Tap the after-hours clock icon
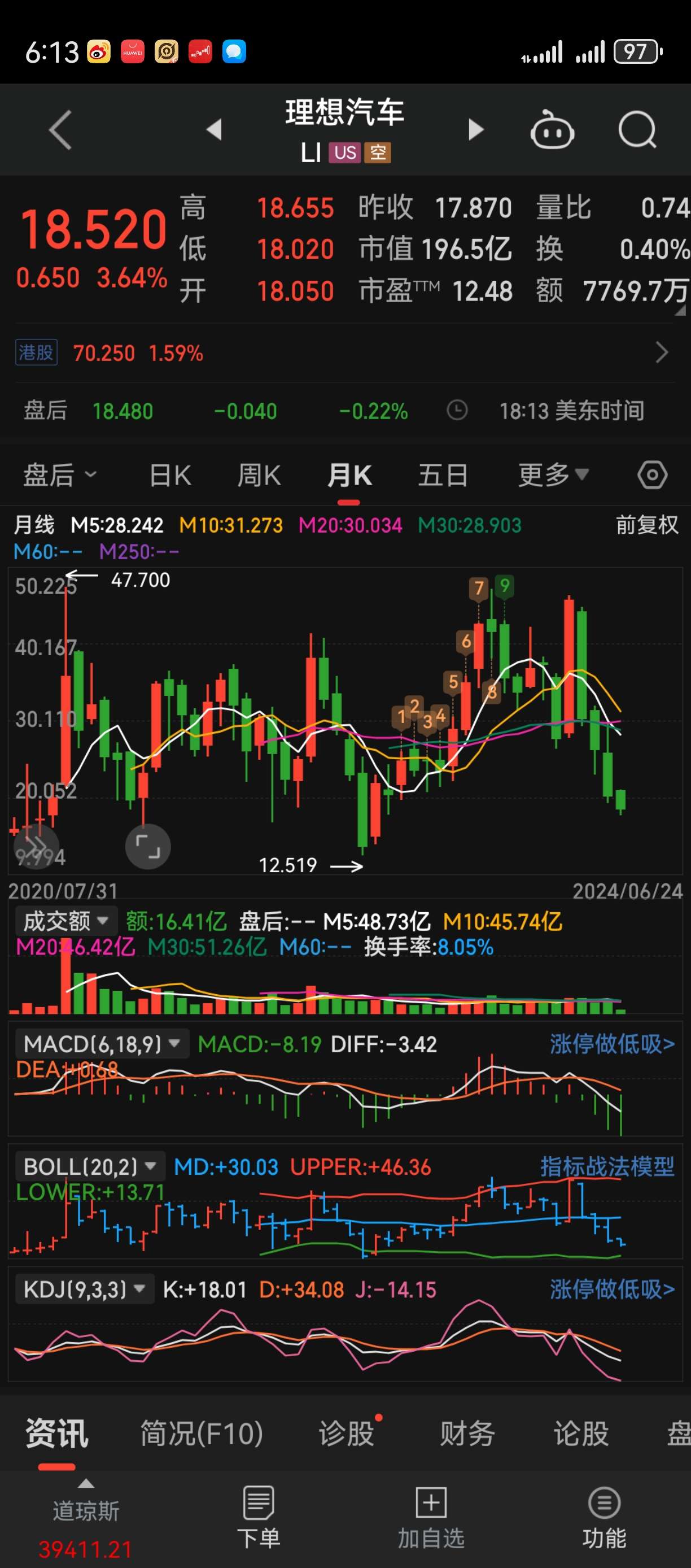 (457, 410)
